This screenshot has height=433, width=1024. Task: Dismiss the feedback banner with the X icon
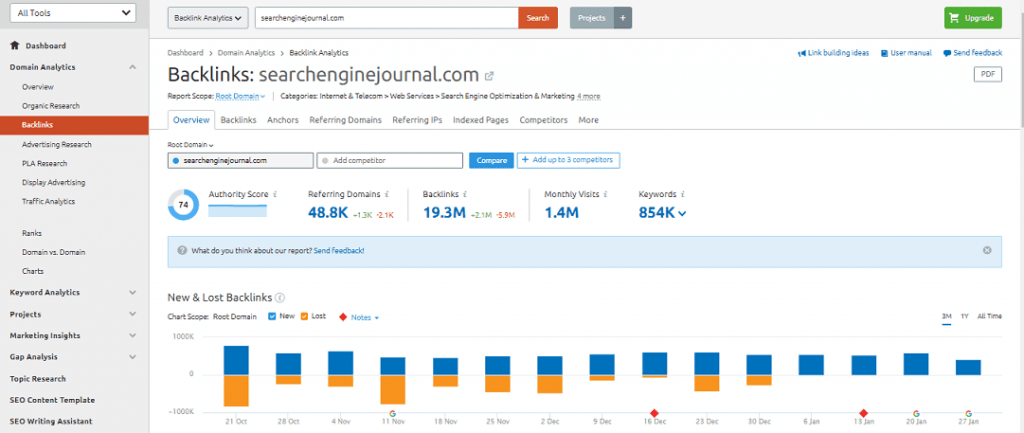(x=987, y=250)
